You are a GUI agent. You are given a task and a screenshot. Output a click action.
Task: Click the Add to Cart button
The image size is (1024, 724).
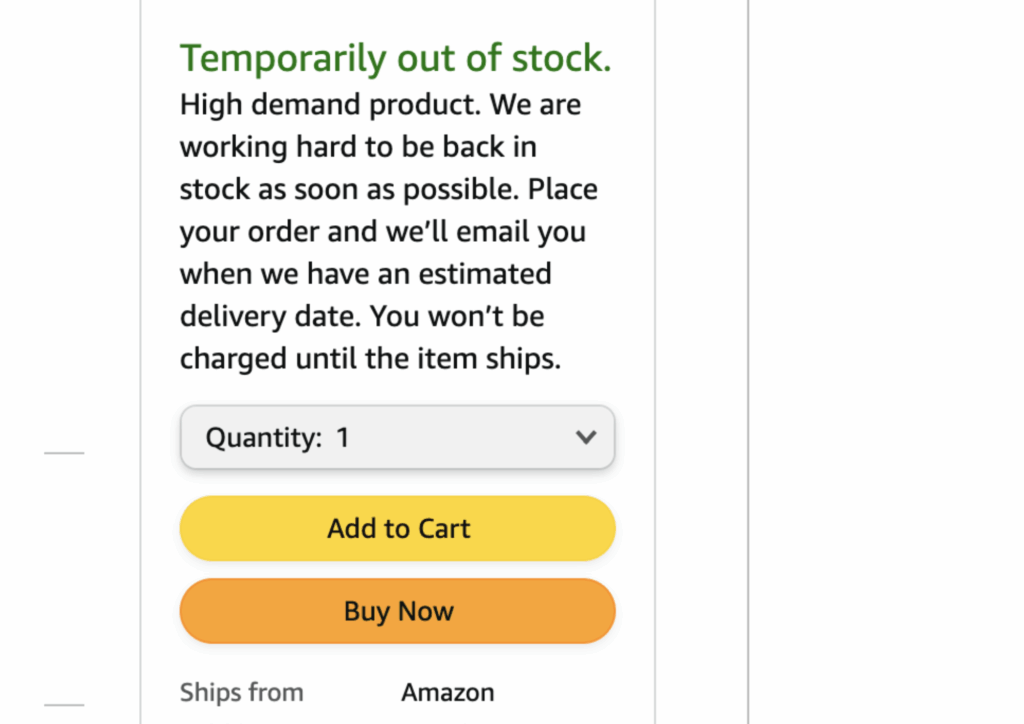tap(398, 528)
